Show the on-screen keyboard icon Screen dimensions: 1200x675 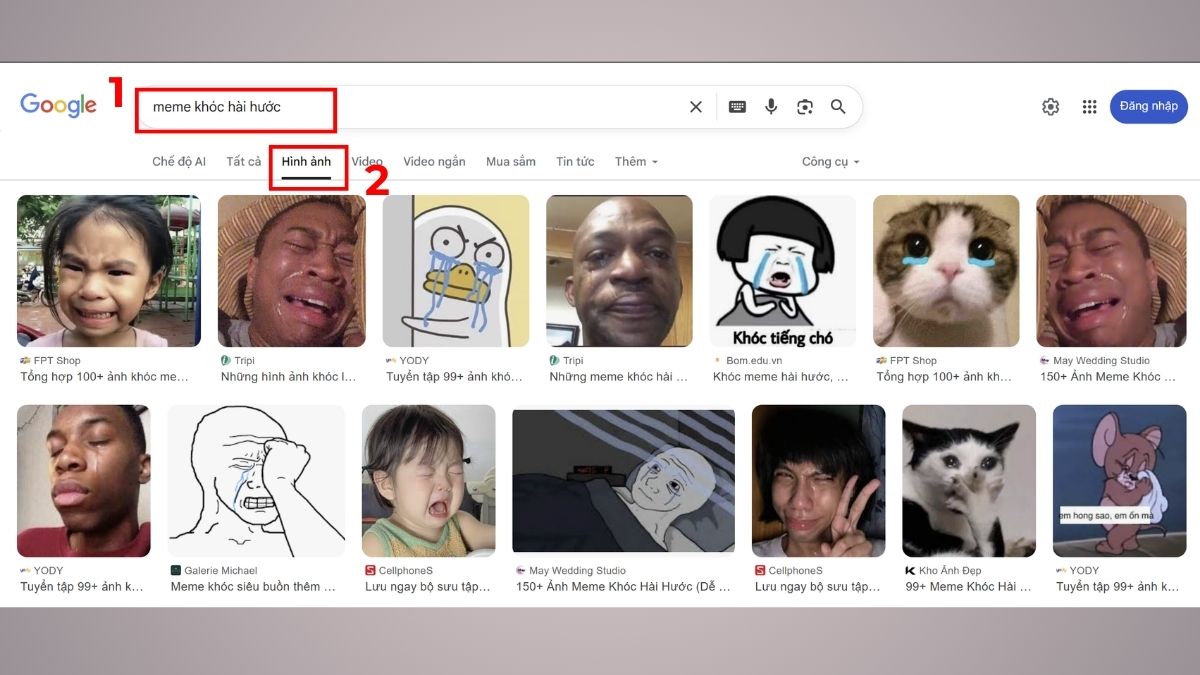[737, 106]
